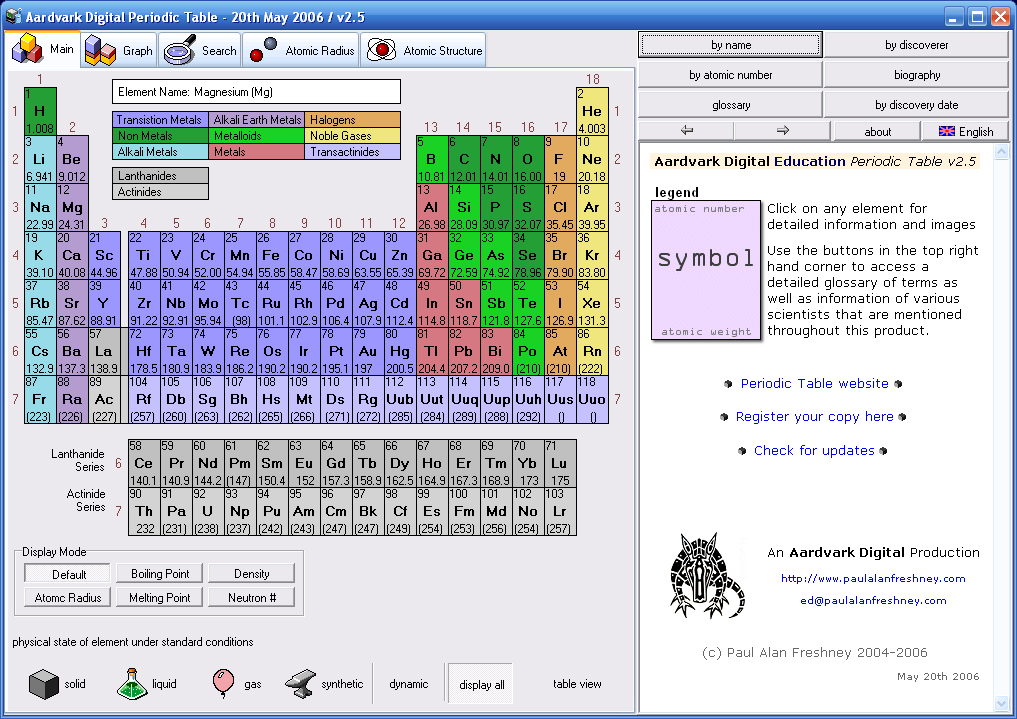Select Carbon (C) element cell
The image size is (1017, 719).
pos(464,159)
